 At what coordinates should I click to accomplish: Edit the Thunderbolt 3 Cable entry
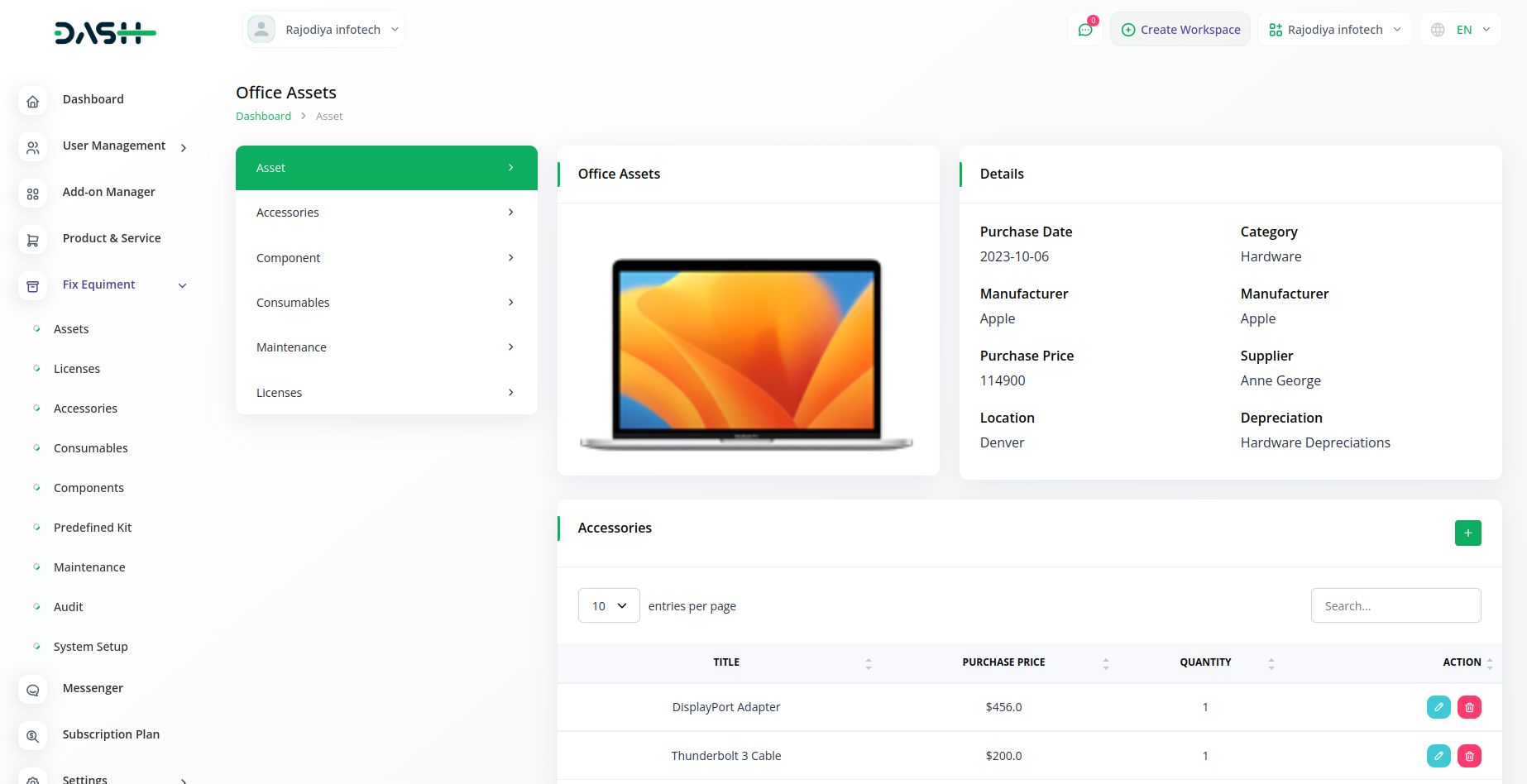(x=1438, y=756)
